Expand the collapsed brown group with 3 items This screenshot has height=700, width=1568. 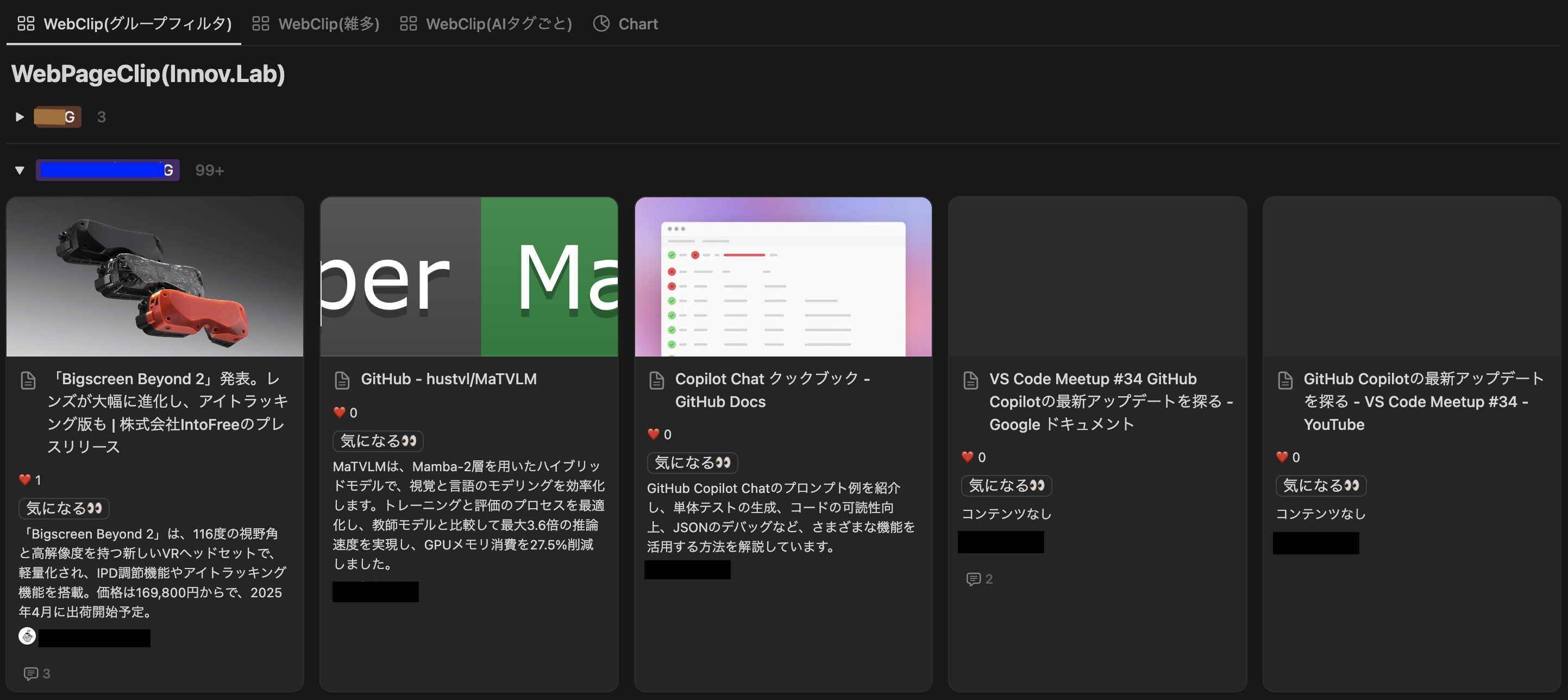pos(20,117)
